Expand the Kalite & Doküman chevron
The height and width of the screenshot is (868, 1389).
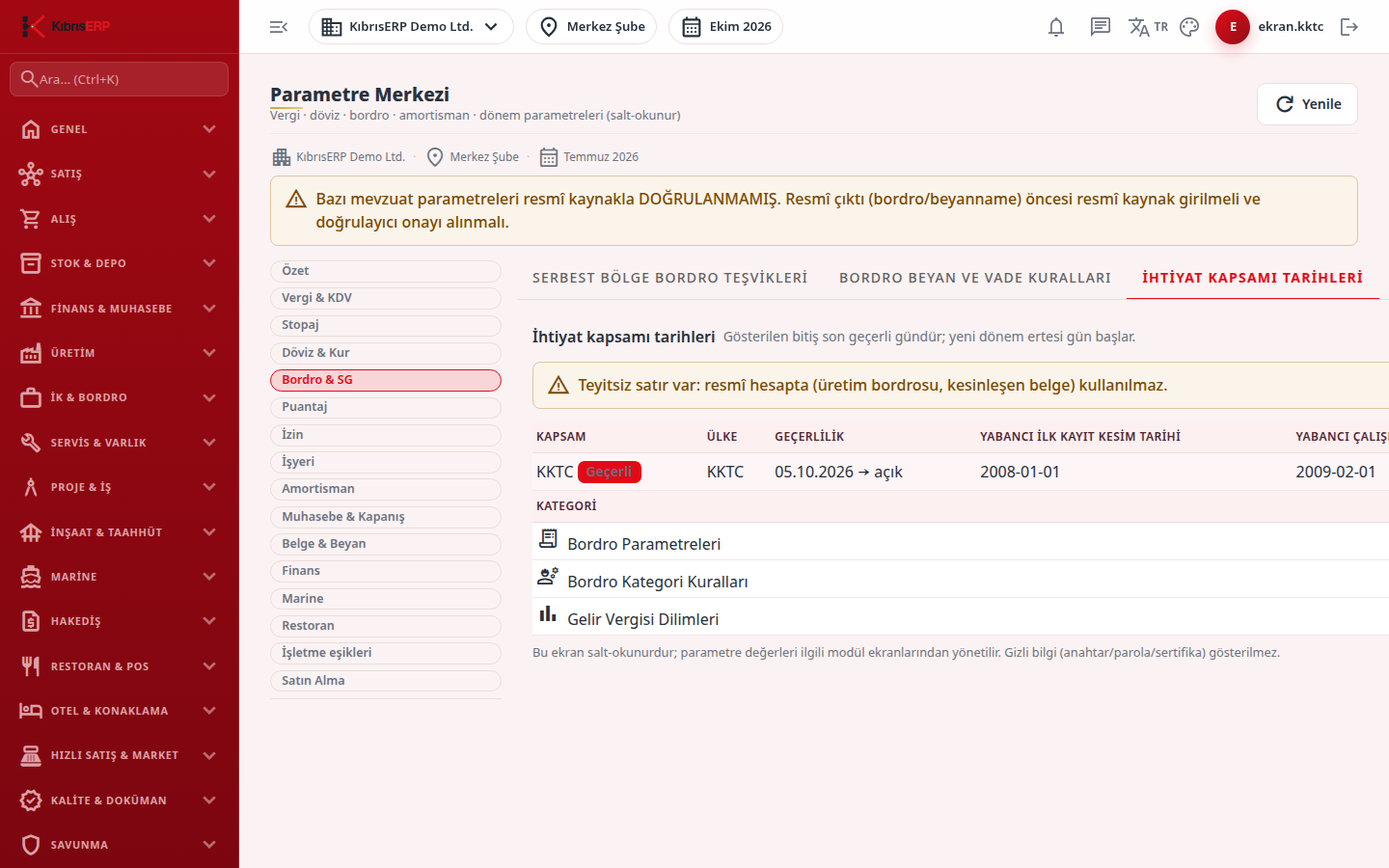coord(209,800)
